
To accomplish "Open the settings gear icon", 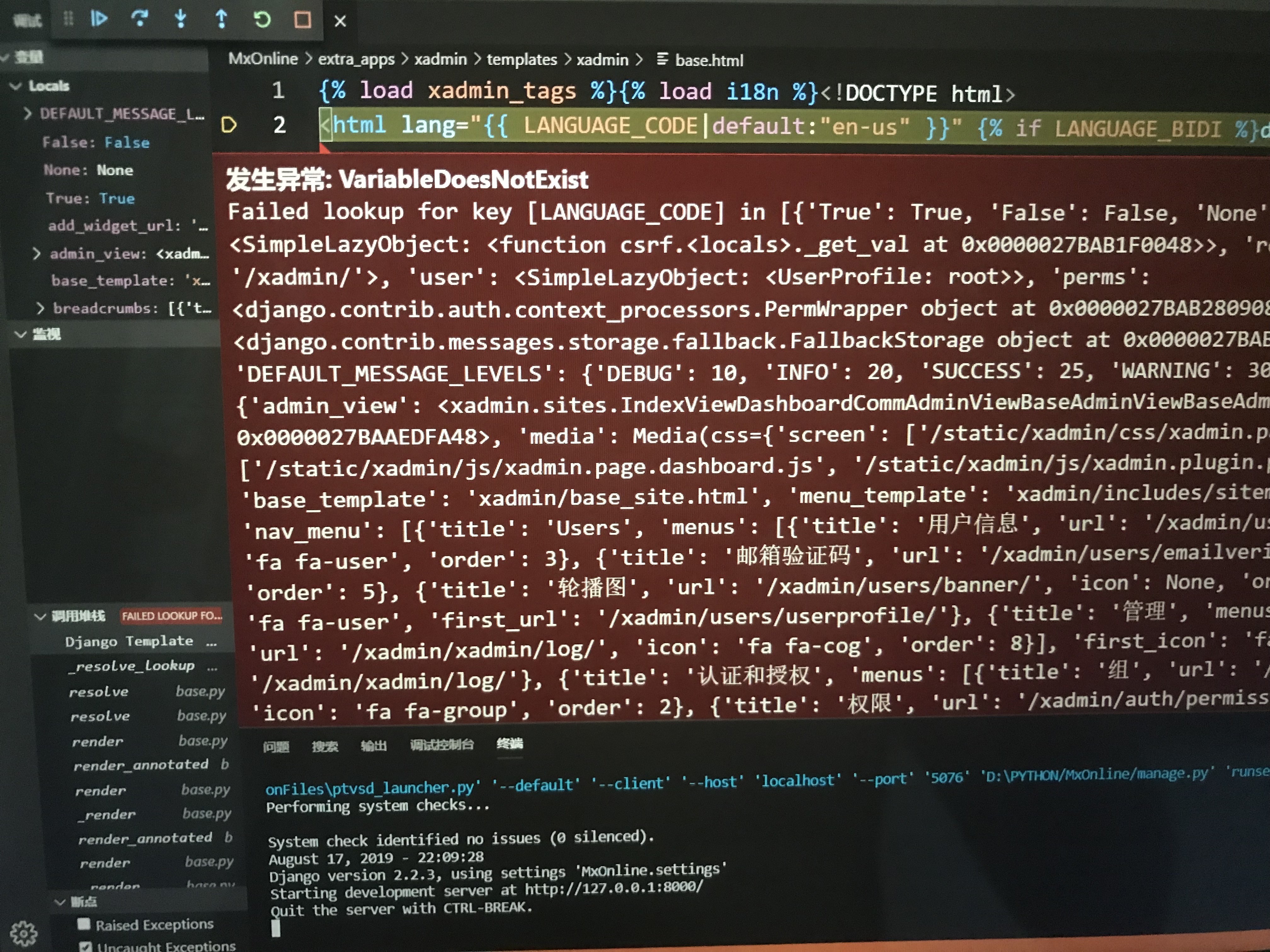I will point(24,933).
